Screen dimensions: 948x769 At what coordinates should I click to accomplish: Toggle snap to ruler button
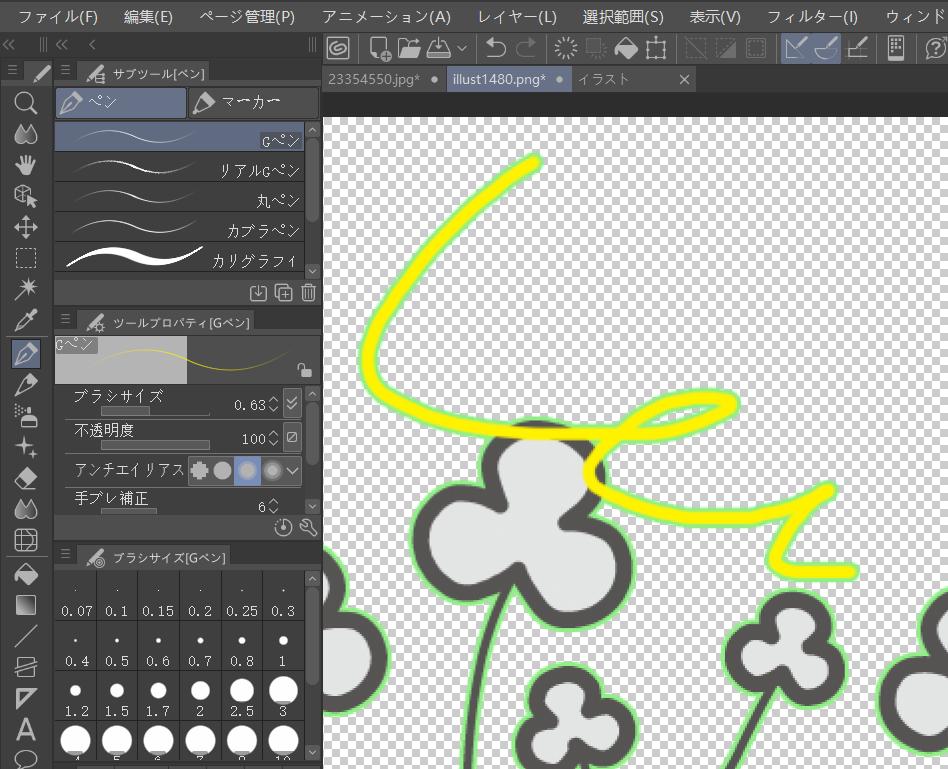795,48
